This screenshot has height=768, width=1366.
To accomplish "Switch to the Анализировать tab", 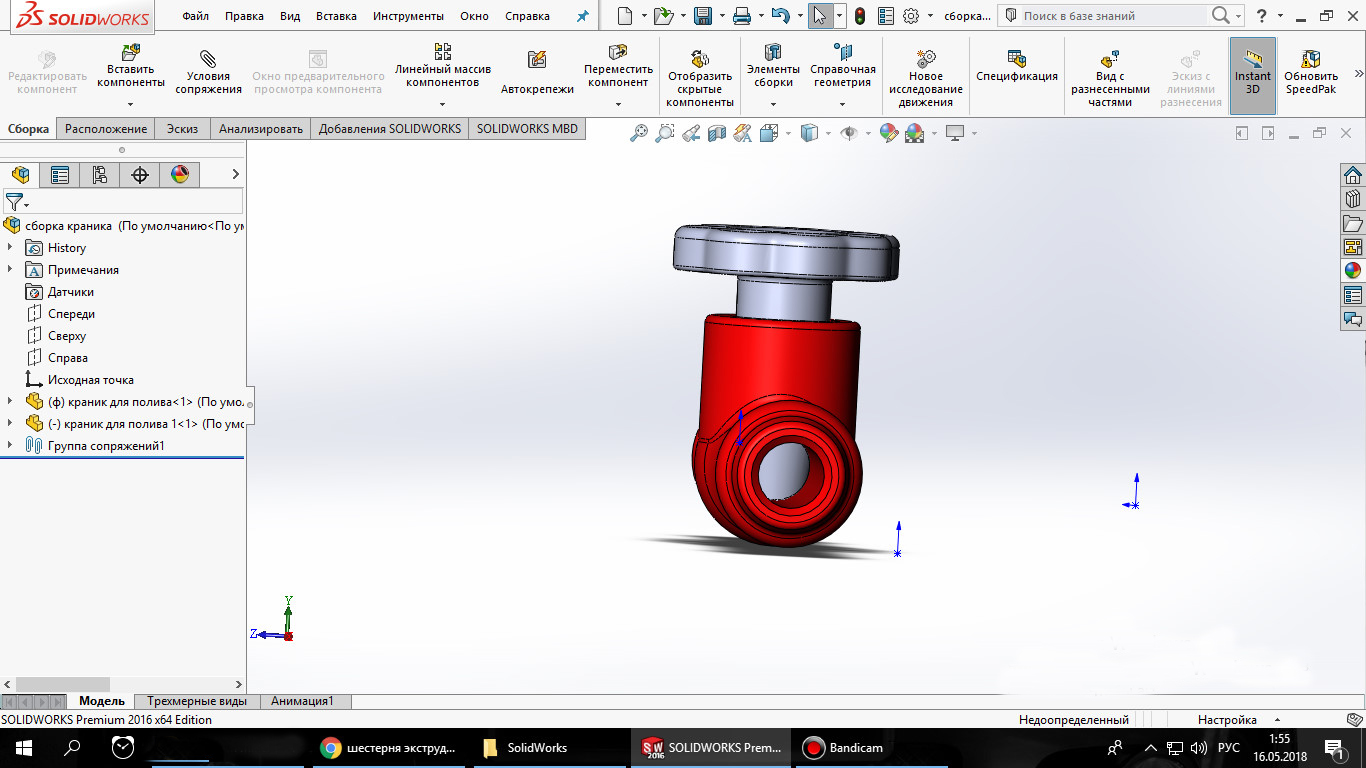I will pyautogui.click(x=260, y=128).
